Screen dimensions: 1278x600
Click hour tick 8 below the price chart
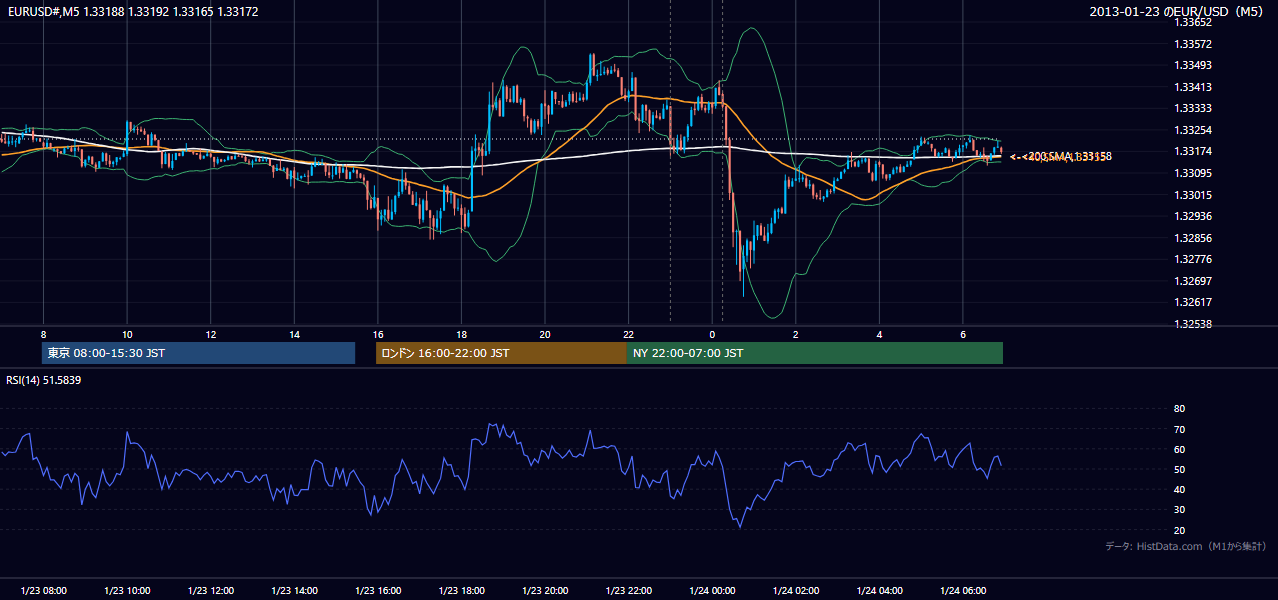tap(43, 334)
